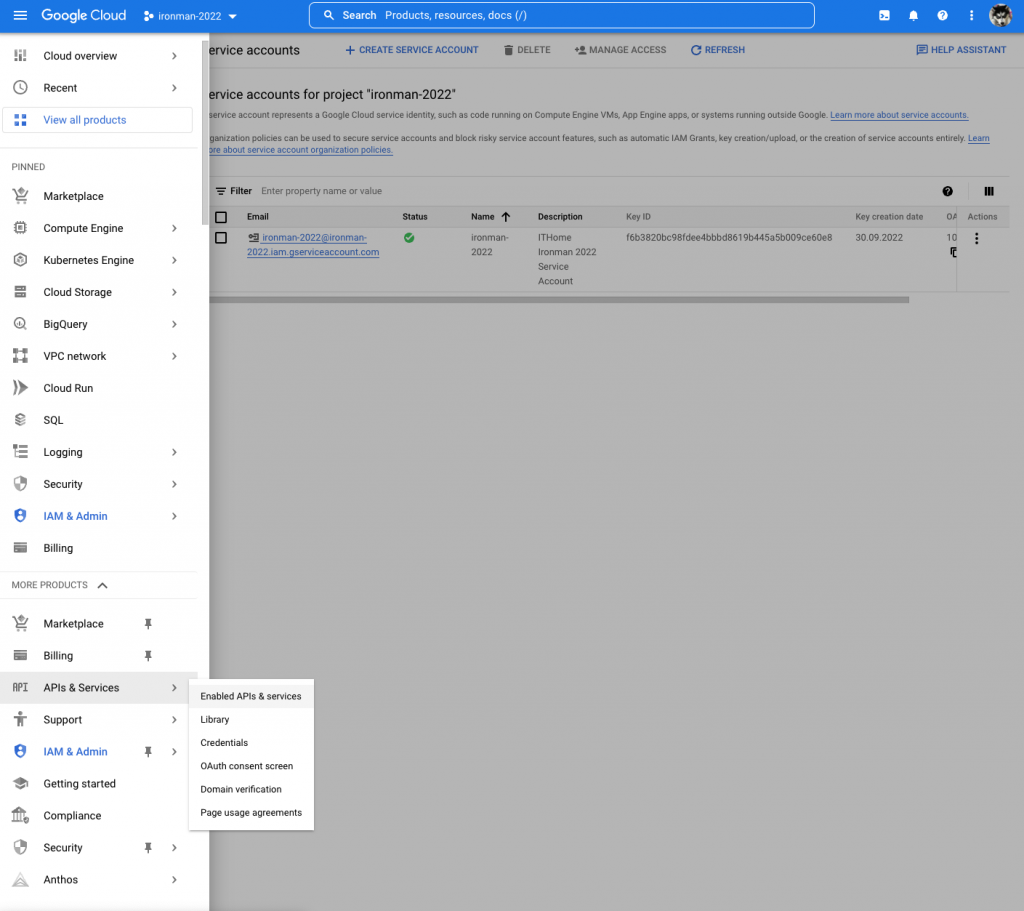Screen dimensions: 1024x911
Task: Click the Kubernetes Engine icon
Action: [x=20, y=260]
